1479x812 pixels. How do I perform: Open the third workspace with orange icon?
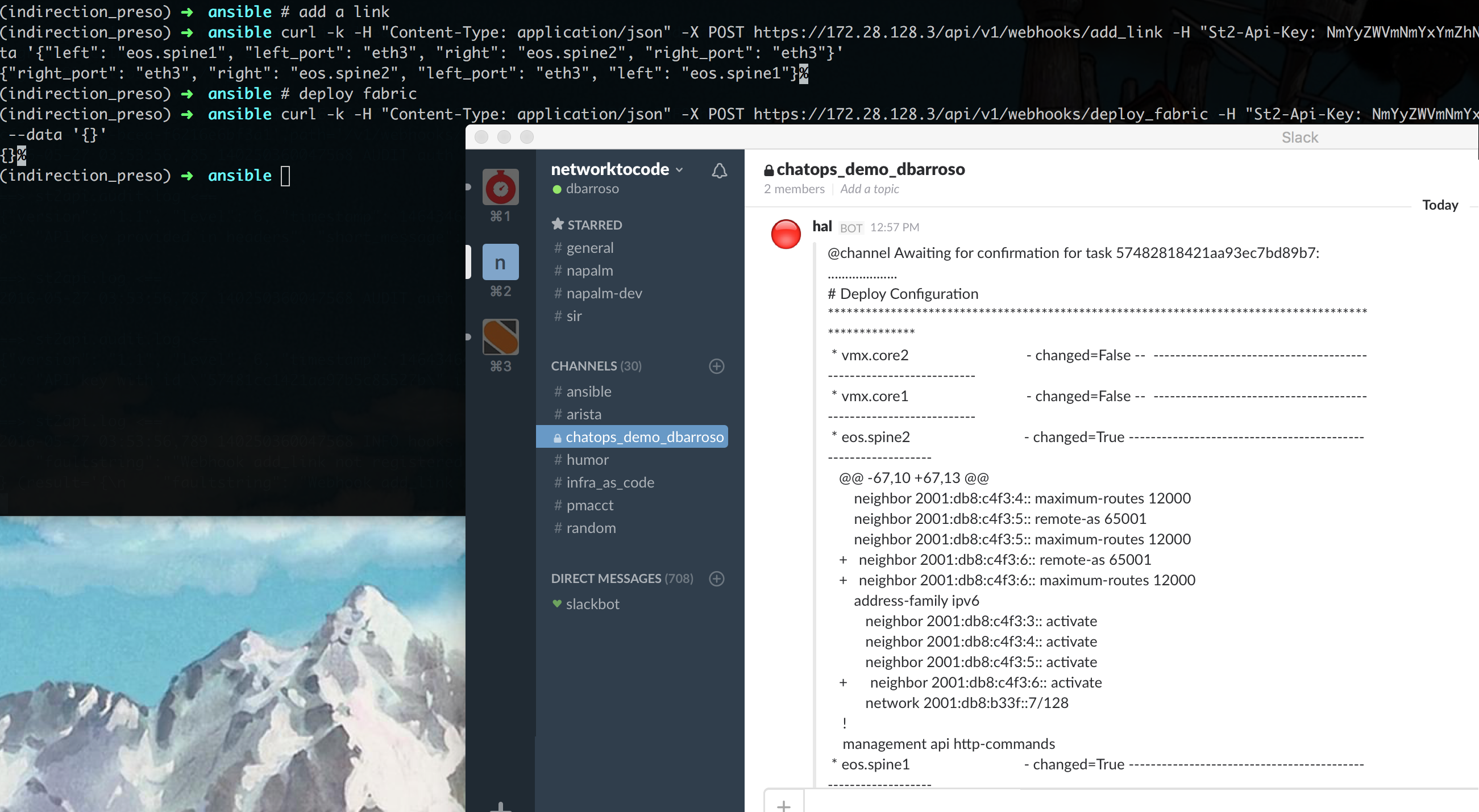pos(500,337)
